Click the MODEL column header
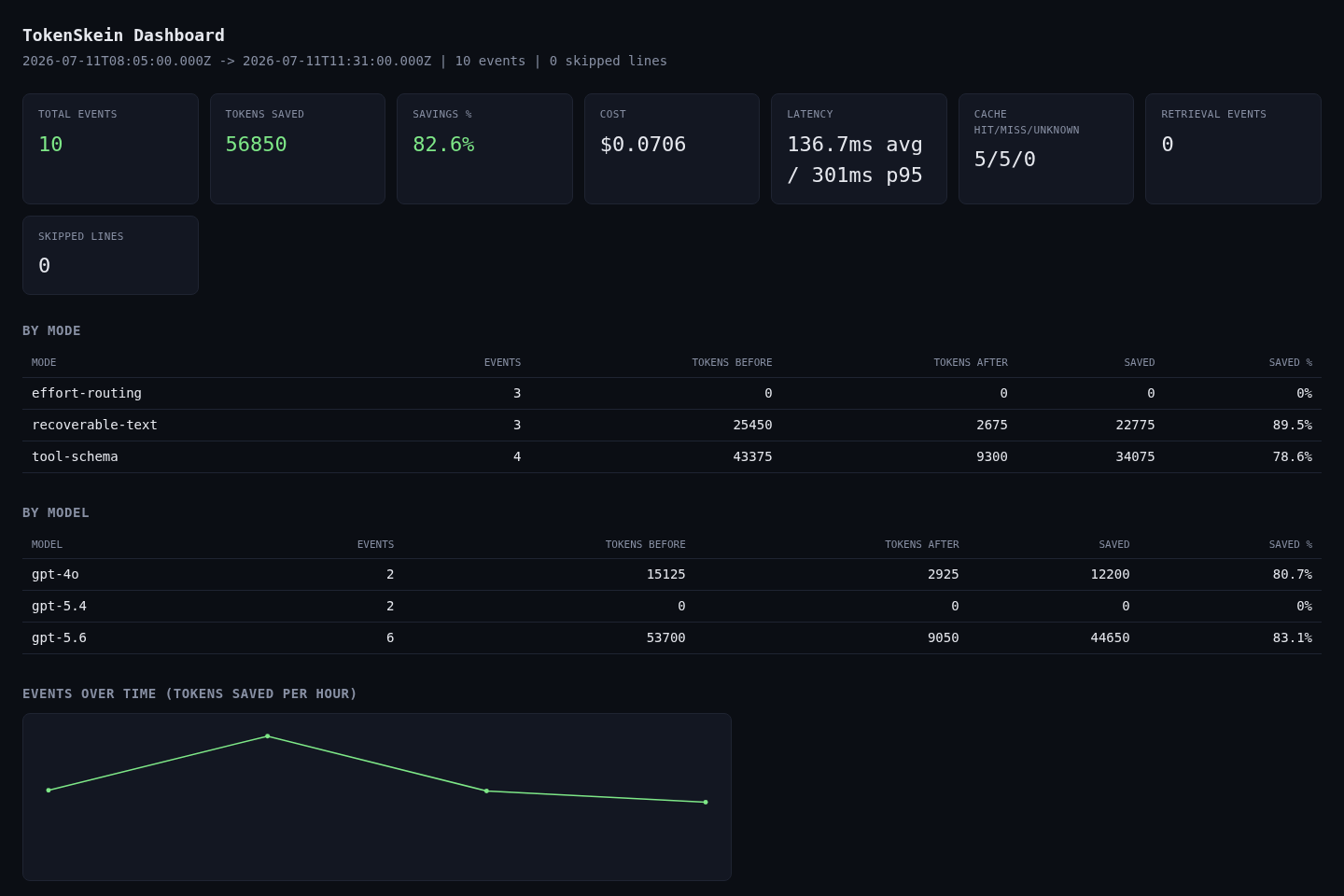This screenshot has height=896, width=1344. 47,544
